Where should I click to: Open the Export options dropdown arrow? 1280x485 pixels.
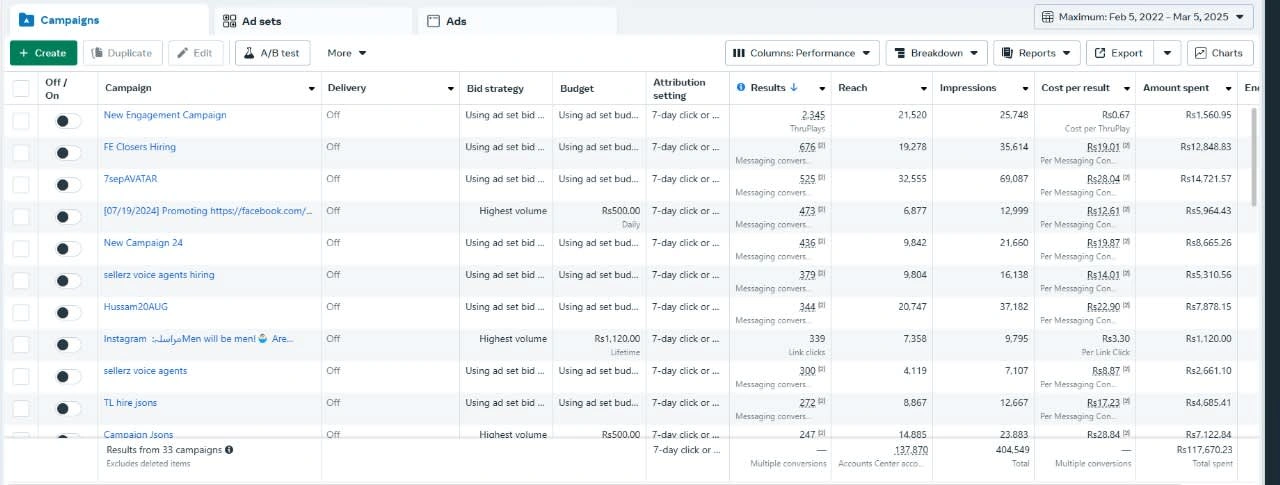pos(1167,53)
